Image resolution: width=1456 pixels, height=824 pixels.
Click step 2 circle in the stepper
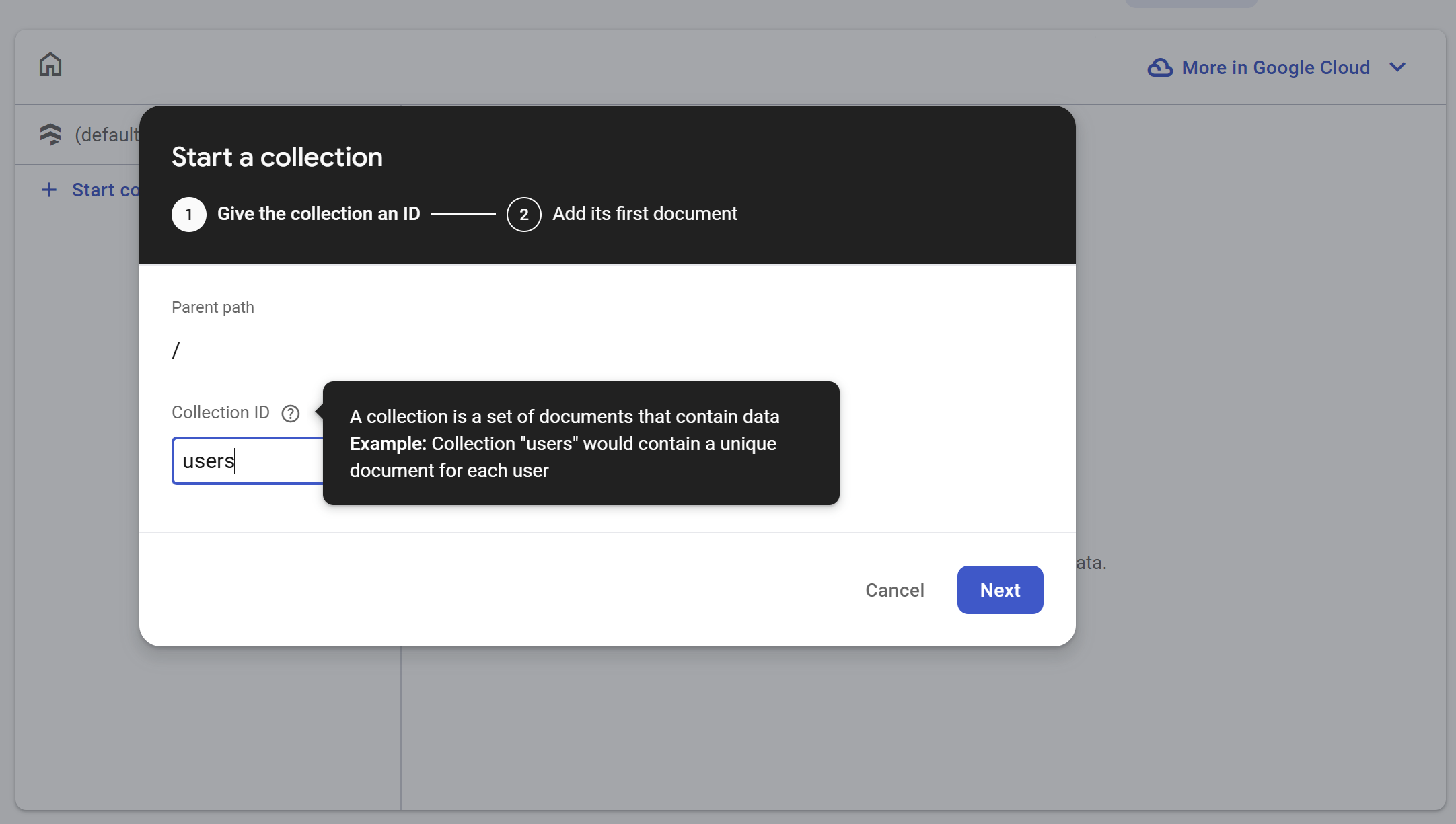click(524, 215)
